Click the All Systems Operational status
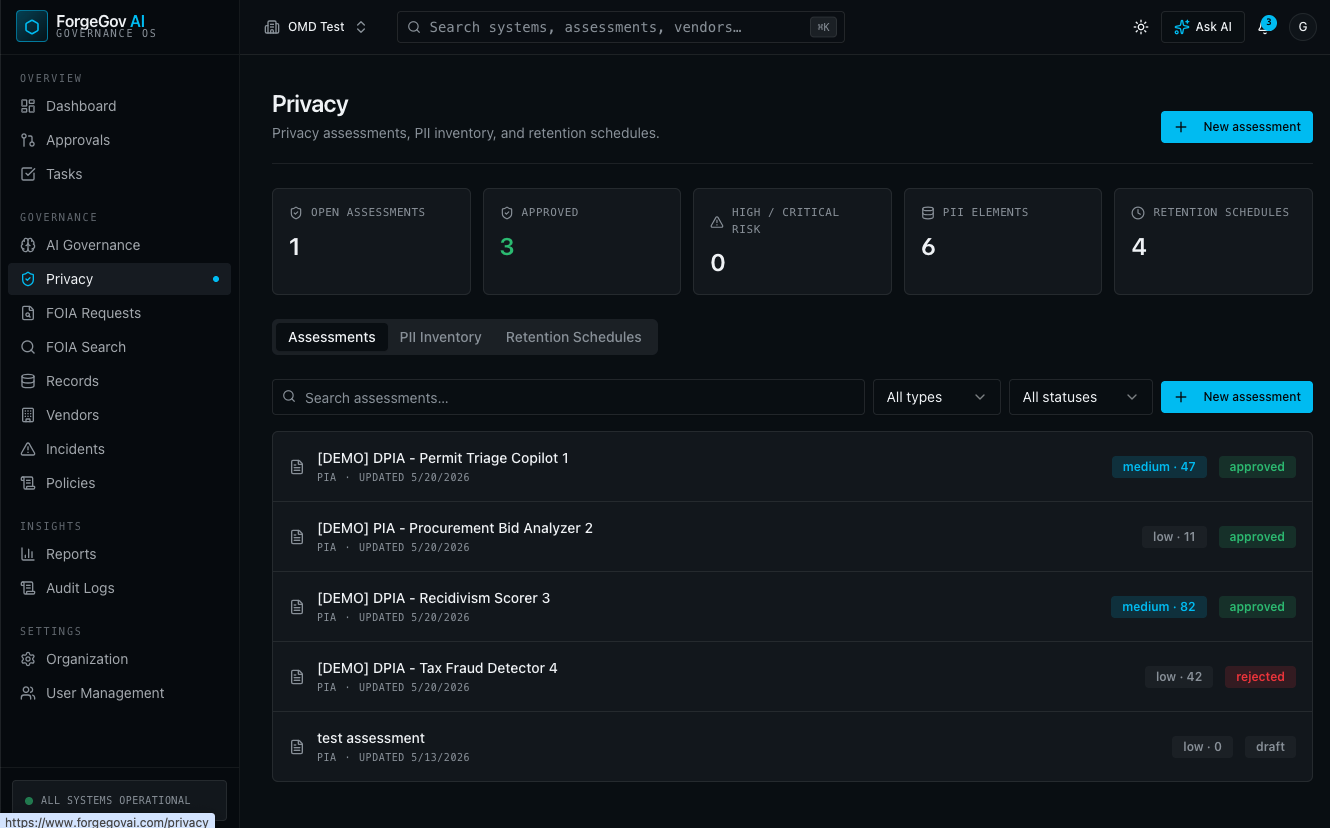Screen dimensions: 1330x828 pyautogui.click(x=119, y=800)
